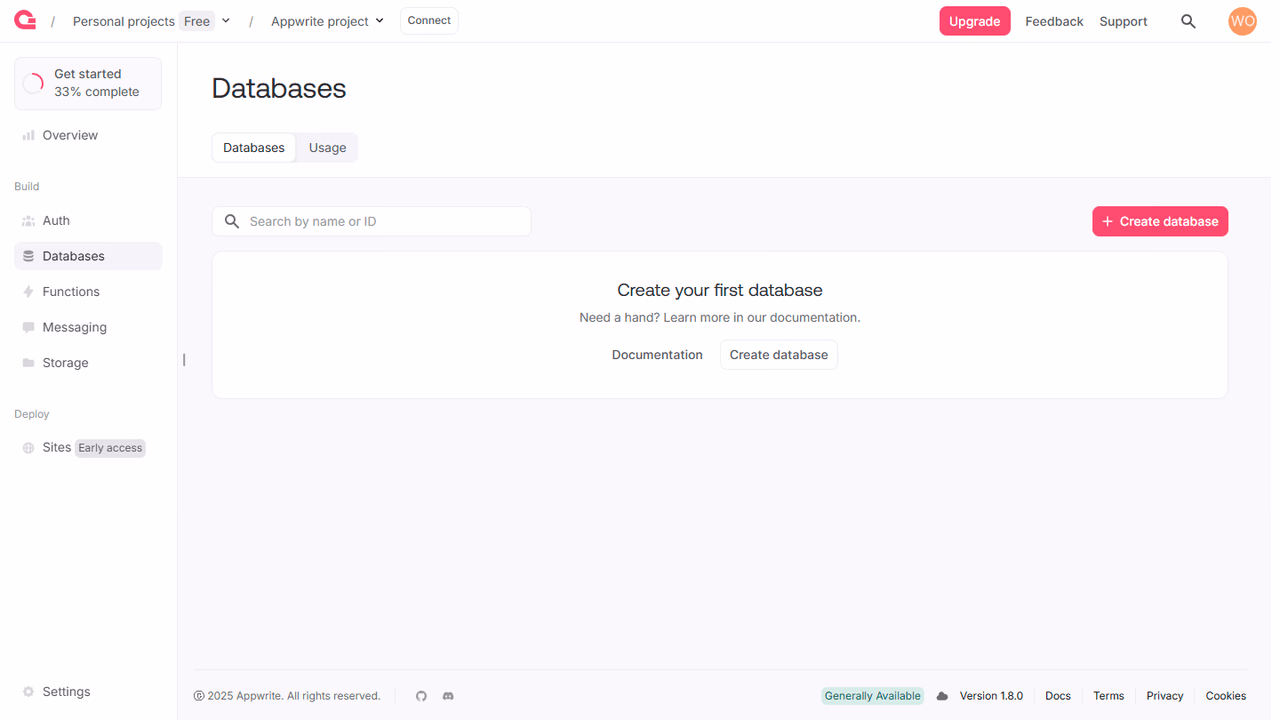This screenshot has width=1280, height=720.
Task: Click the pink Upgrade button
Action: click(974, 21)
